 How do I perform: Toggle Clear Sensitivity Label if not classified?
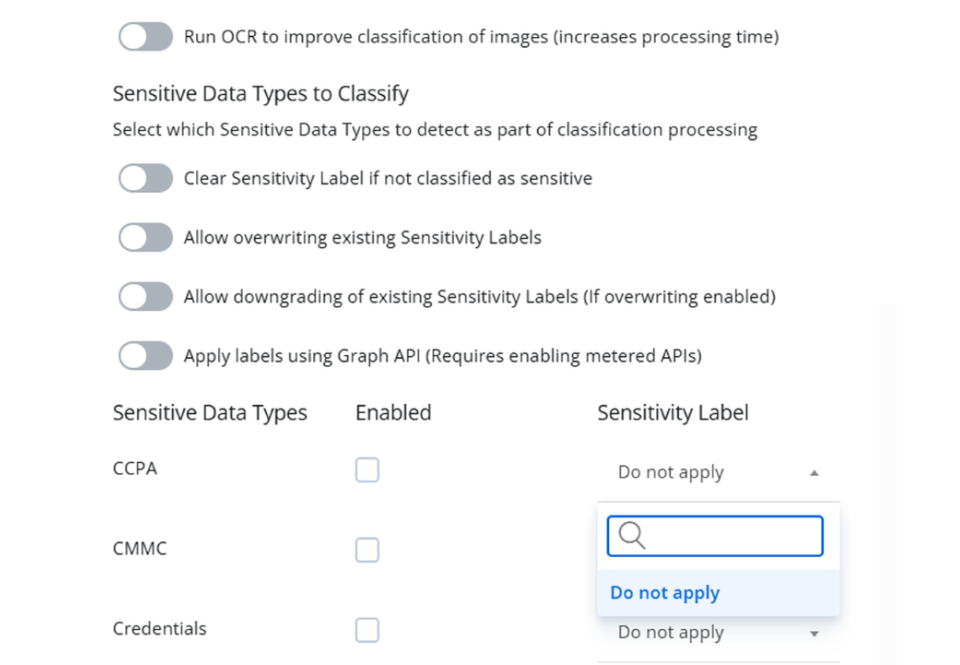145,178
